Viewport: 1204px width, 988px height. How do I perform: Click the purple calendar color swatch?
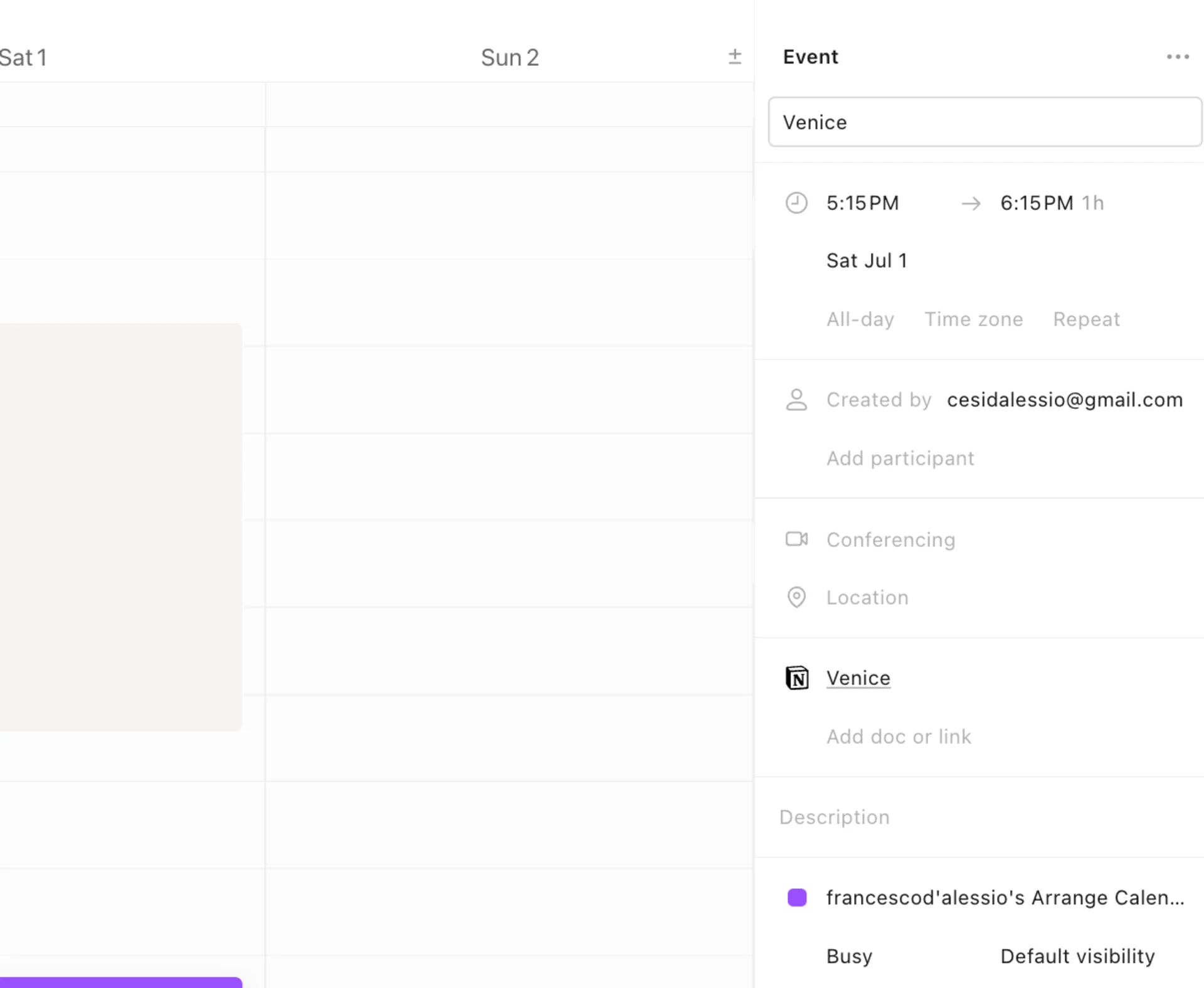796,897
